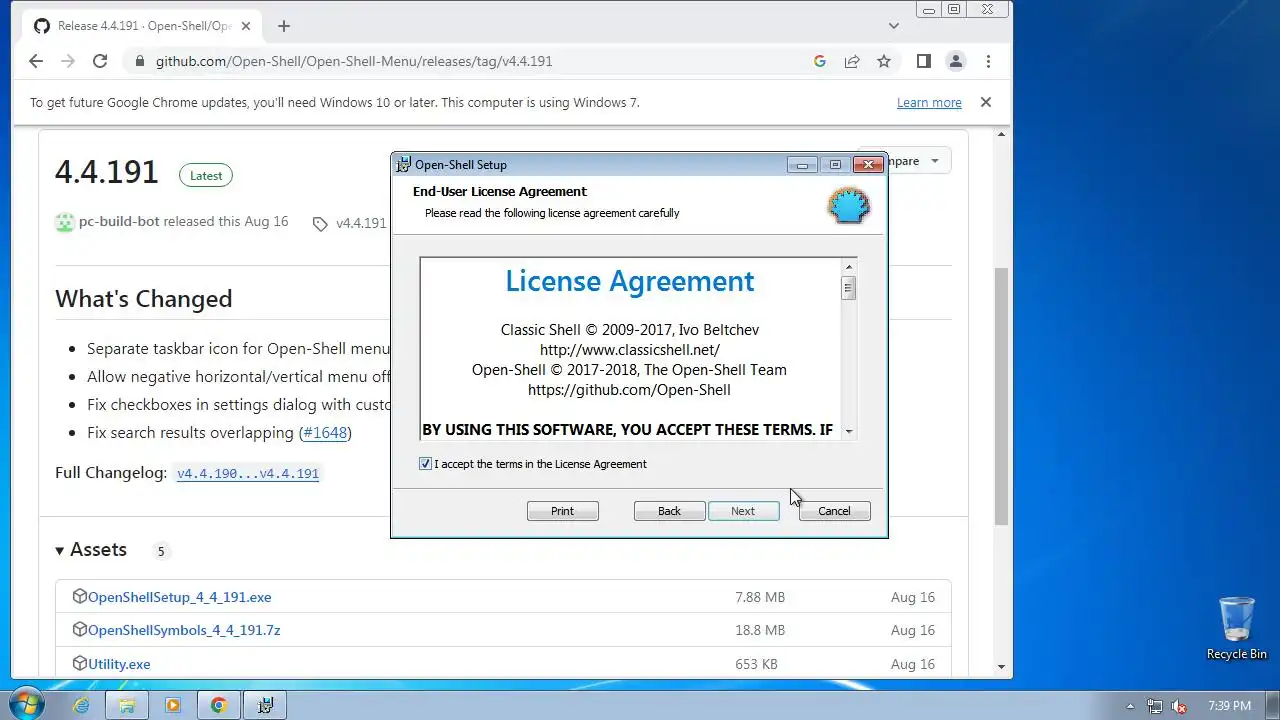This screenshot has height=720, width=1280.
Task: Open the v4.4.190...v4.4.191 changelog link
Action: pos(248,473)
